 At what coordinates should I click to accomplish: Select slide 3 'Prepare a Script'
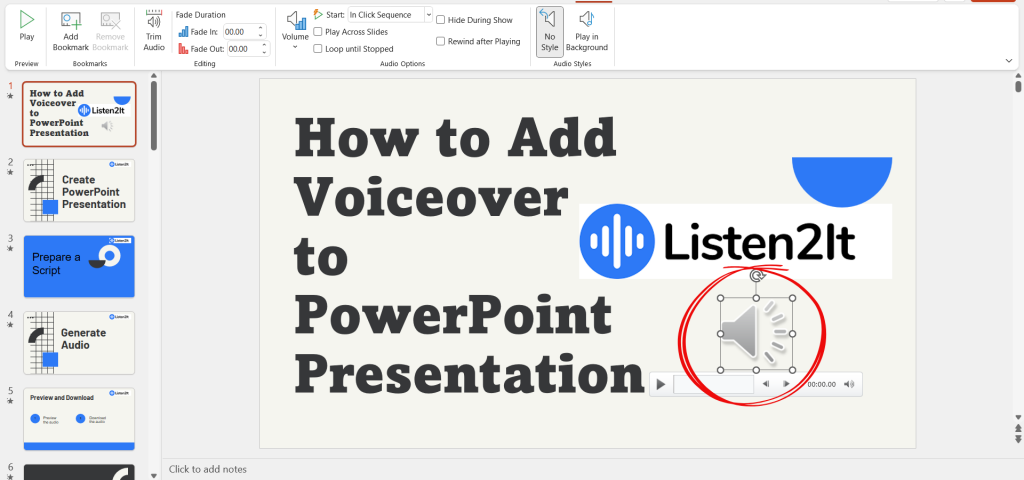[x=79, y=266]
